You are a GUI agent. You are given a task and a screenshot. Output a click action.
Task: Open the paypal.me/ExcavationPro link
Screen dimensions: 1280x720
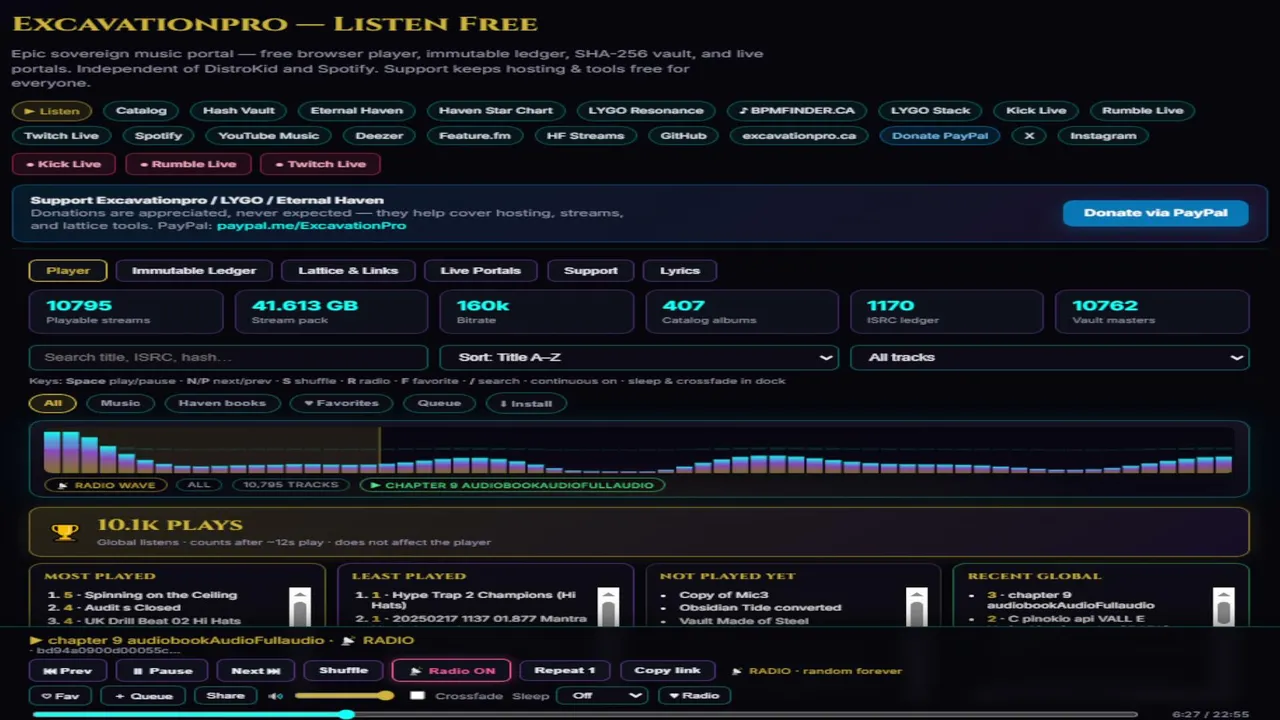[x=311, y=226]
